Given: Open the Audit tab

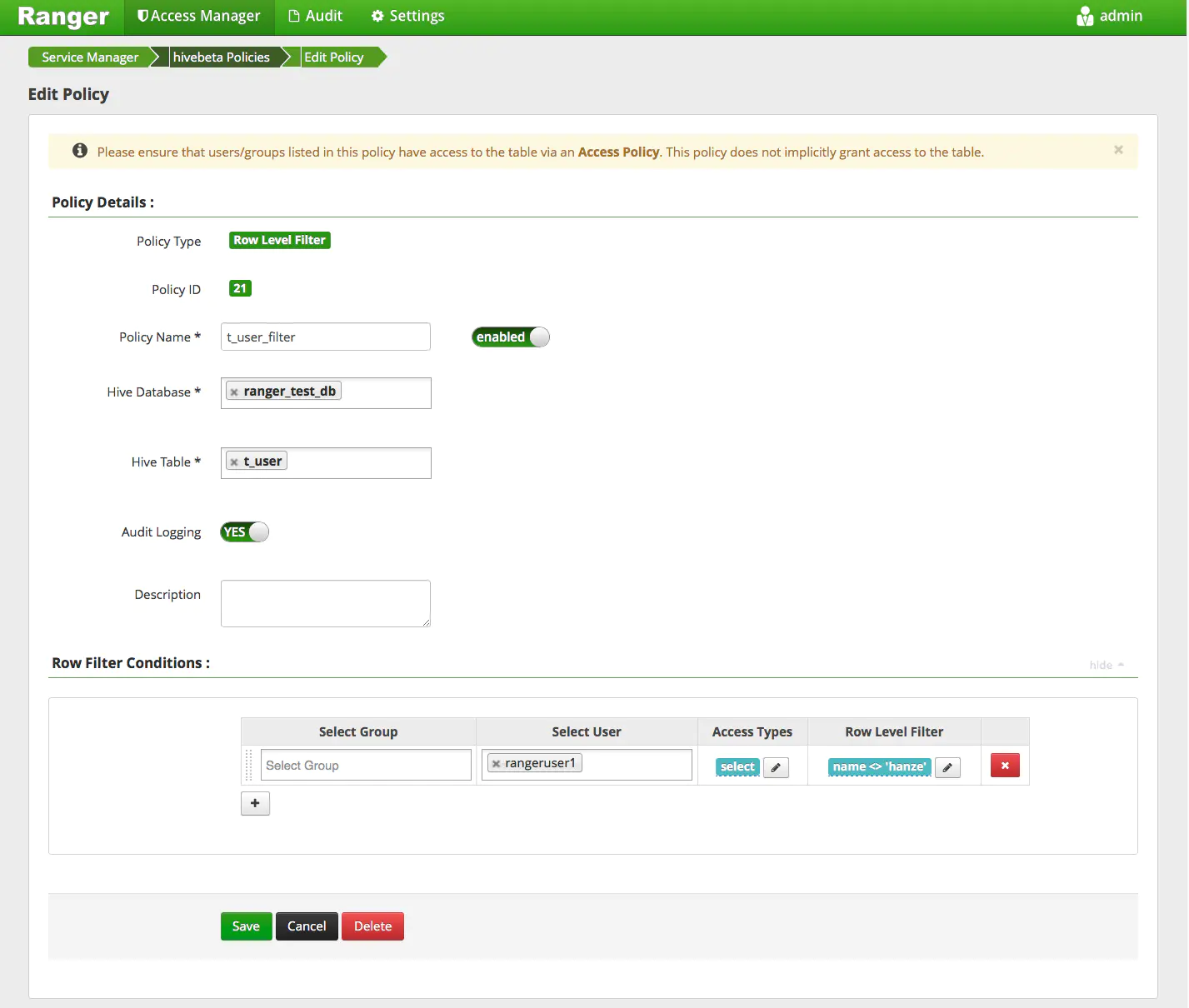Looking at the screenshot, I should pos(315,17).
